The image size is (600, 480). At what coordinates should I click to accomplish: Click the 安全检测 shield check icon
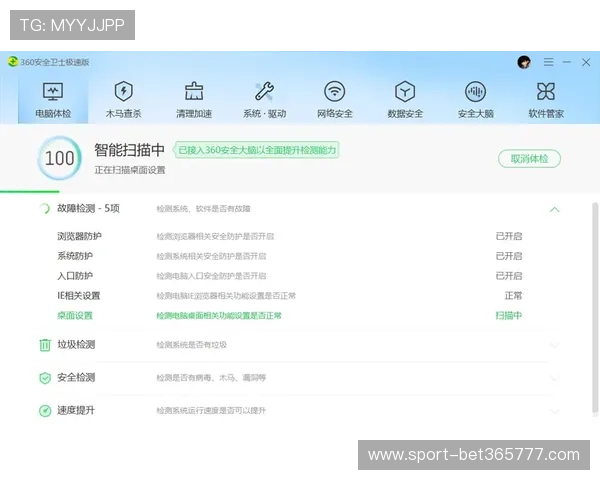click(x=45, y=378)
